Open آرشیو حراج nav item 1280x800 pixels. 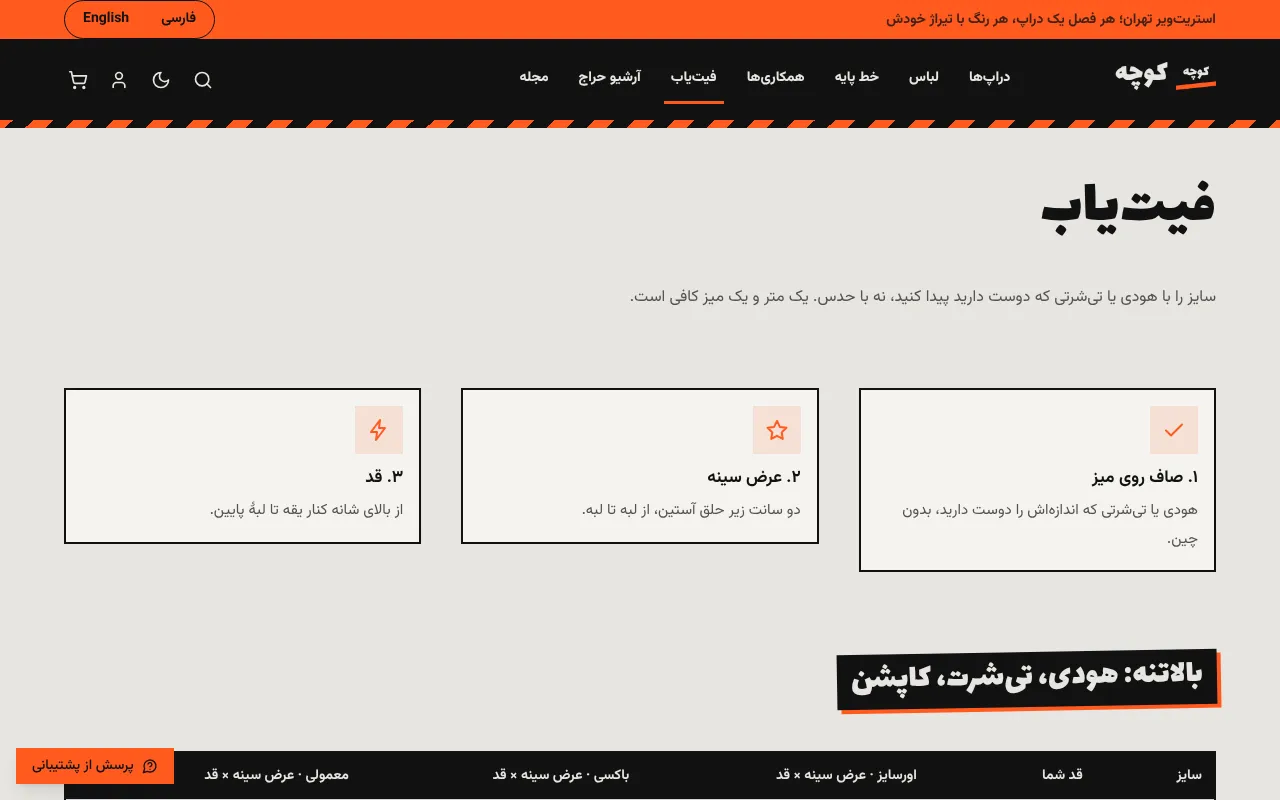pyautogui.click(x=610, y=77)
